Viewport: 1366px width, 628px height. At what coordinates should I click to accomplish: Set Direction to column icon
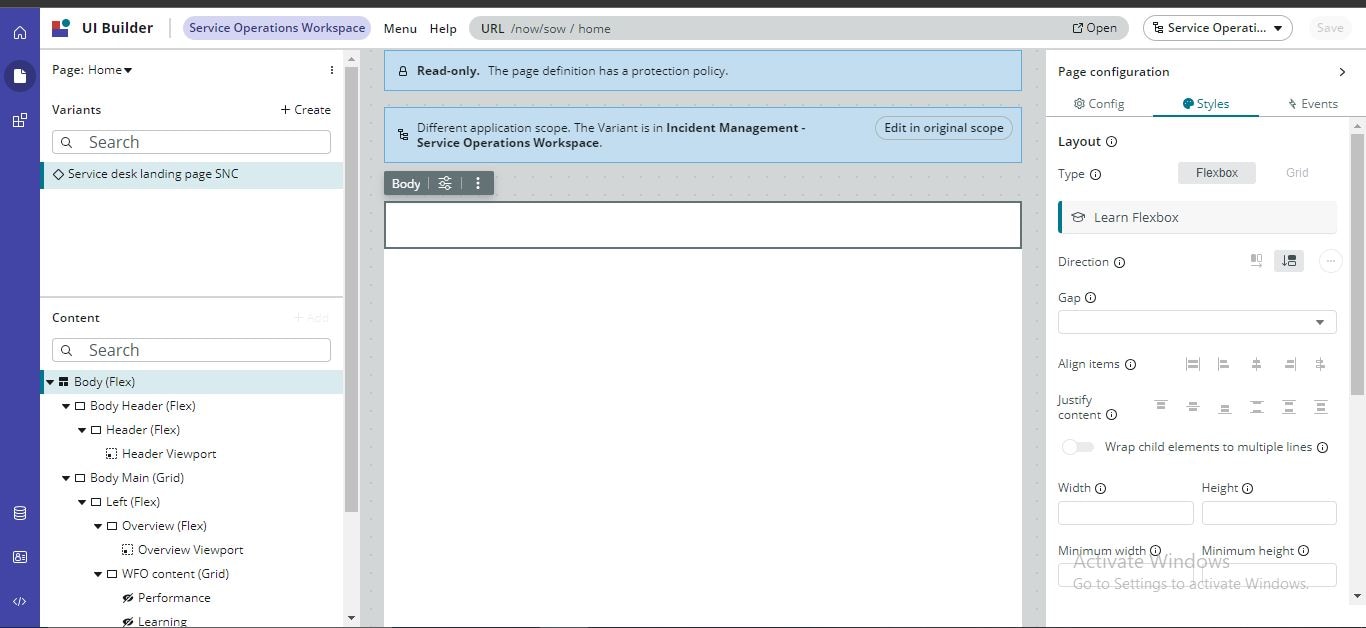pyautogui.click(x=1289, y=261)
